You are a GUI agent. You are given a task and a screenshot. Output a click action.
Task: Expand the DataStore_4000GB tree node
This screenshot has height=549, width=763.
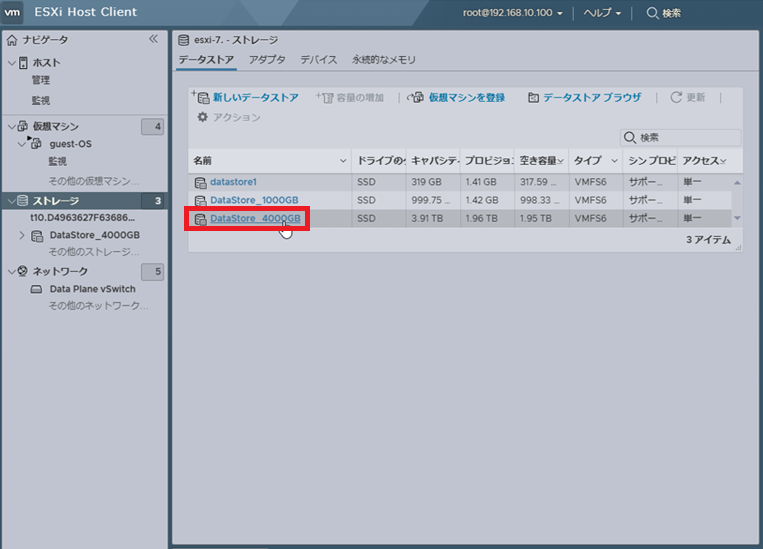(x=23, y=235)
